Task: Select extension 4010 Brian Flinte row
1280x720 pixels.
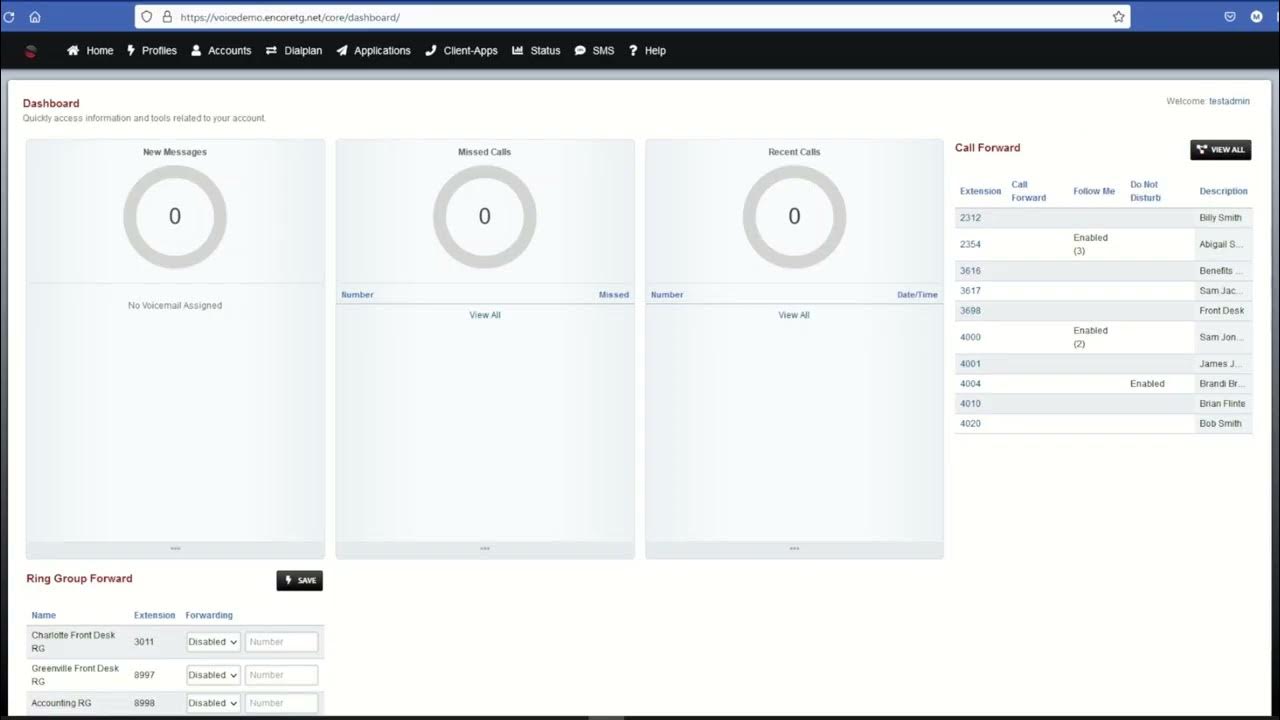Action: (1103, 404)
